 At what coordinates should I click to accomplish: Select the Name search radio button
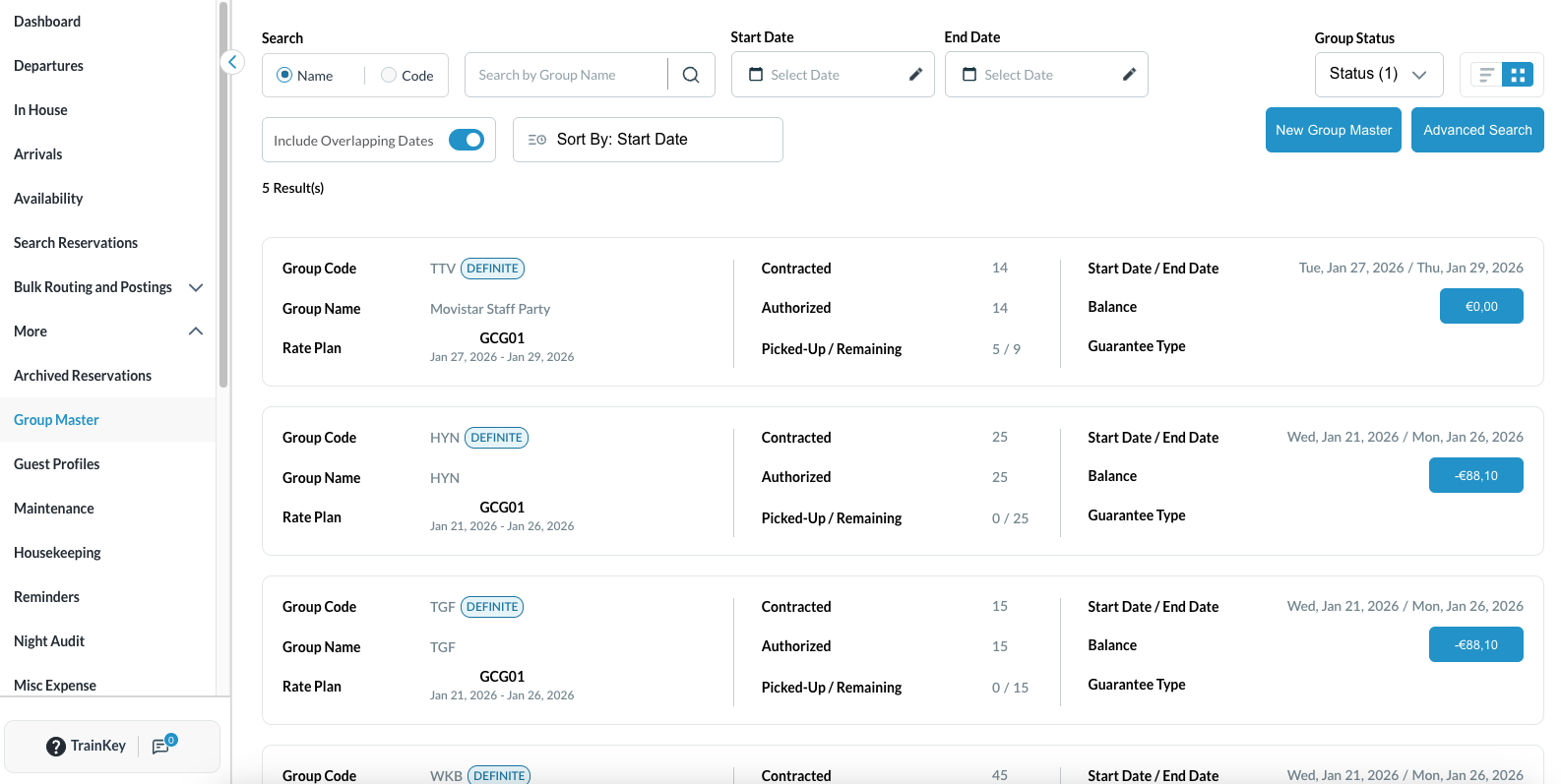[284, 75]
